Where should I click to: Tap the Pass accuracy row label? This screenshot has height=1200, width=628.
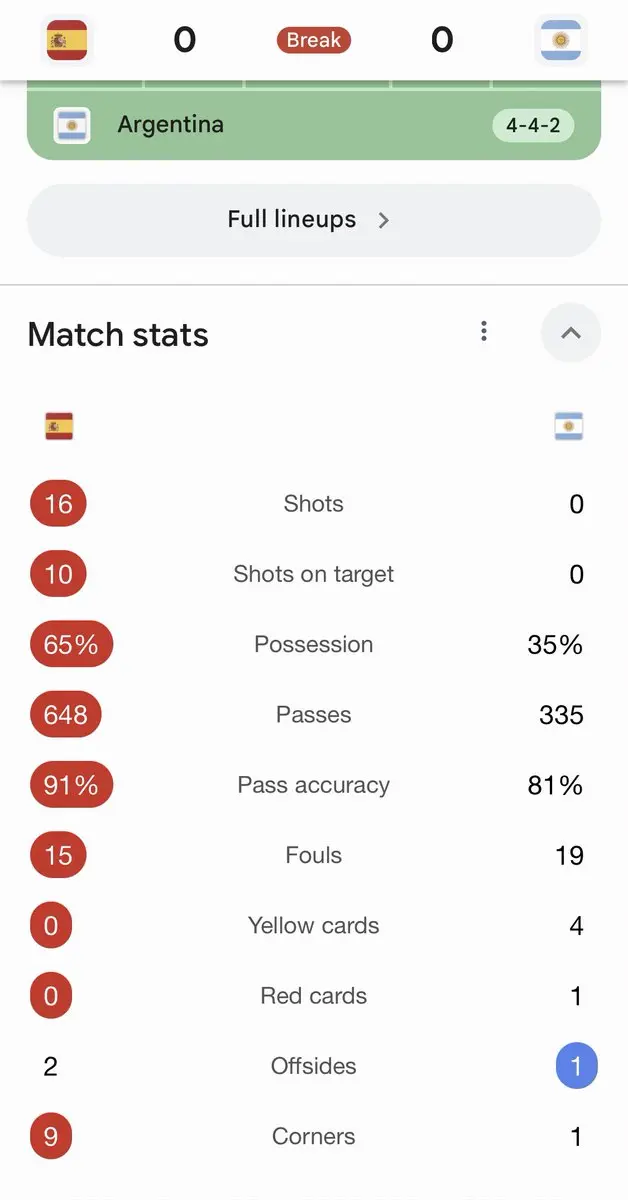(x=314, y=785)
